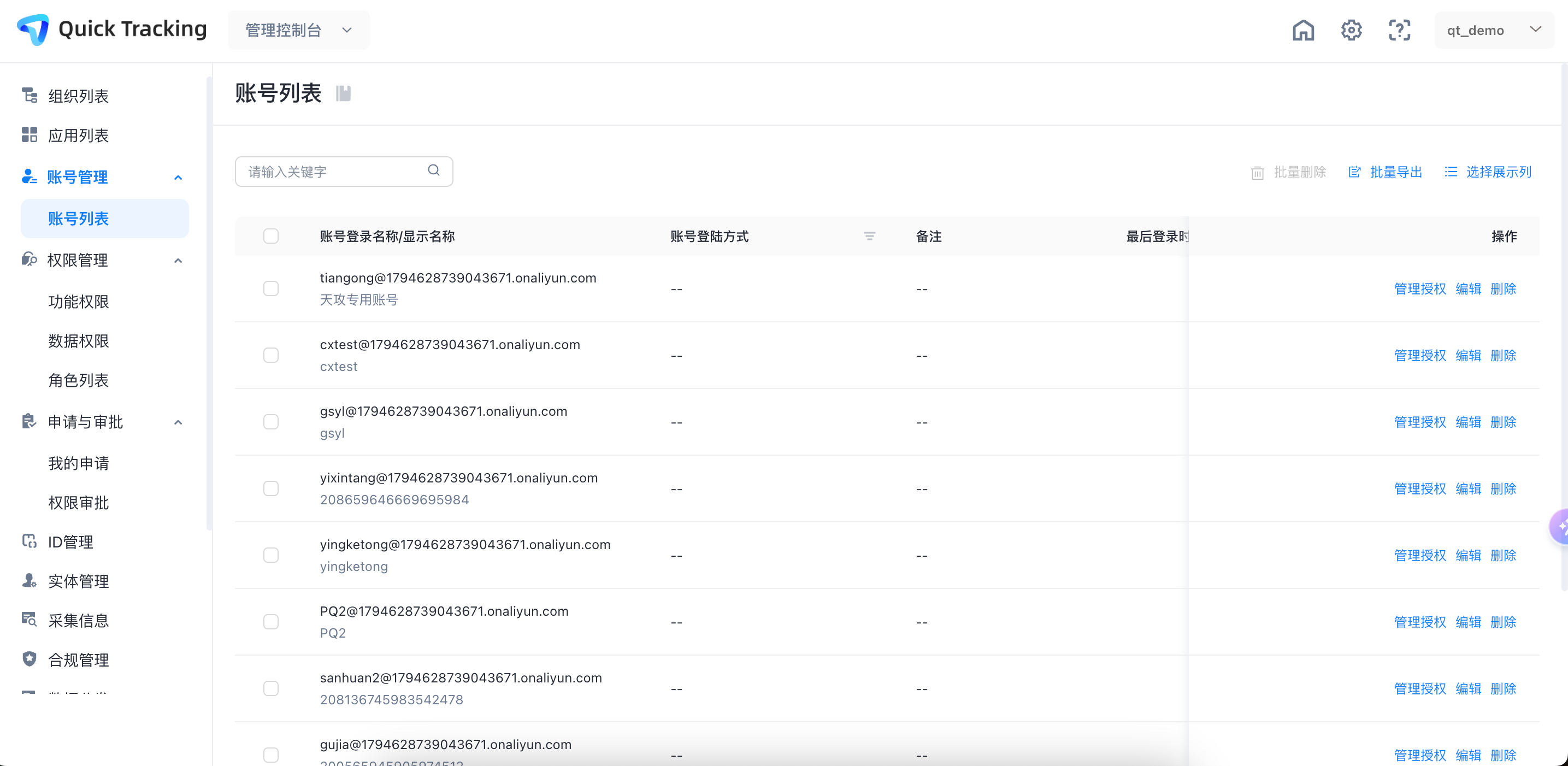Click the 备注 column header

point(928,236)
